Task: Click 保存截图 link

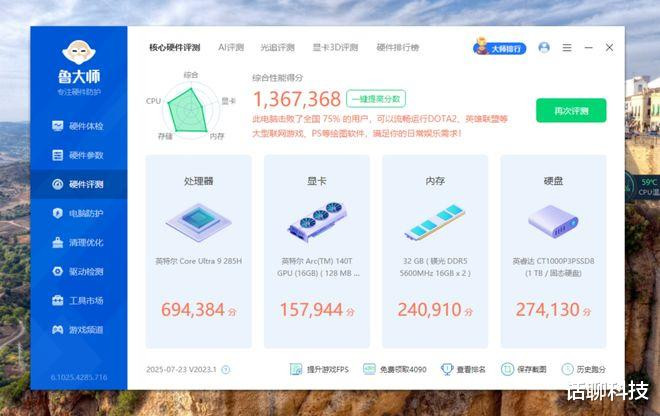Action: [x=524, y=369]
